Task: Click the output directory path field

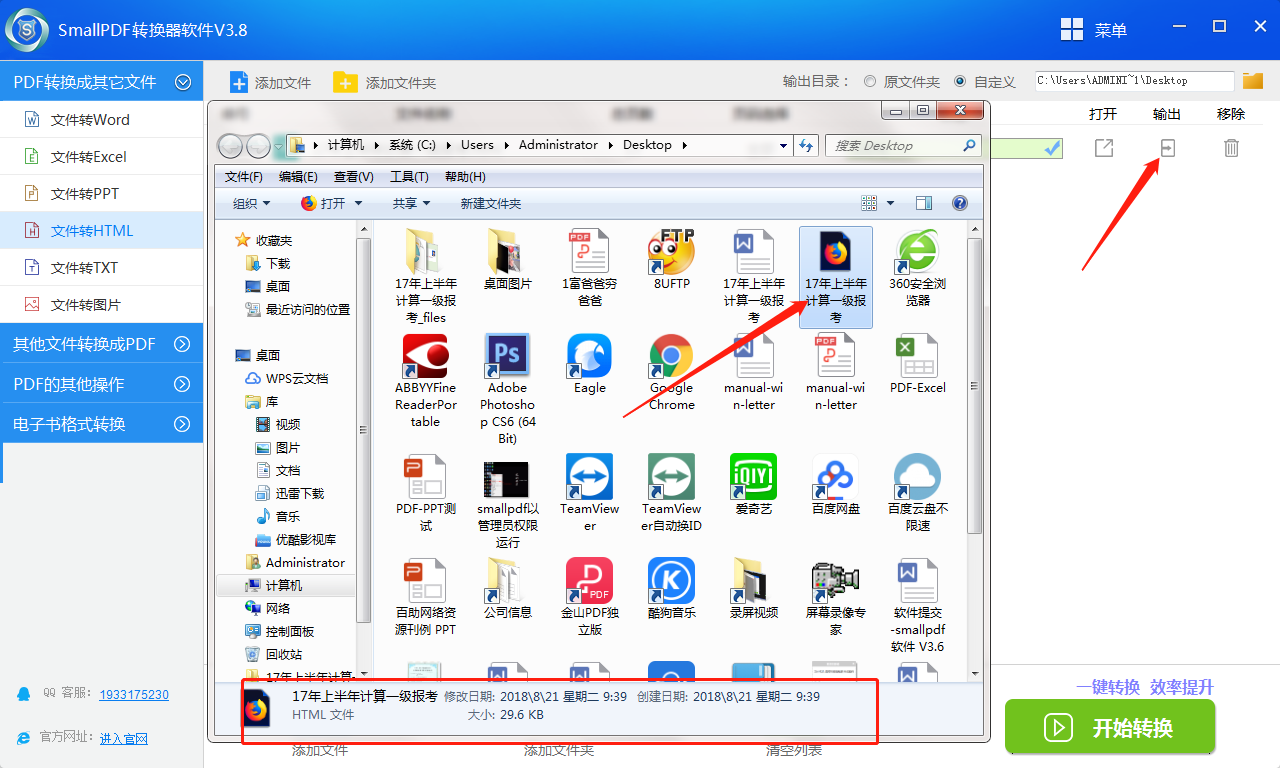Action: coord(1134,81)
